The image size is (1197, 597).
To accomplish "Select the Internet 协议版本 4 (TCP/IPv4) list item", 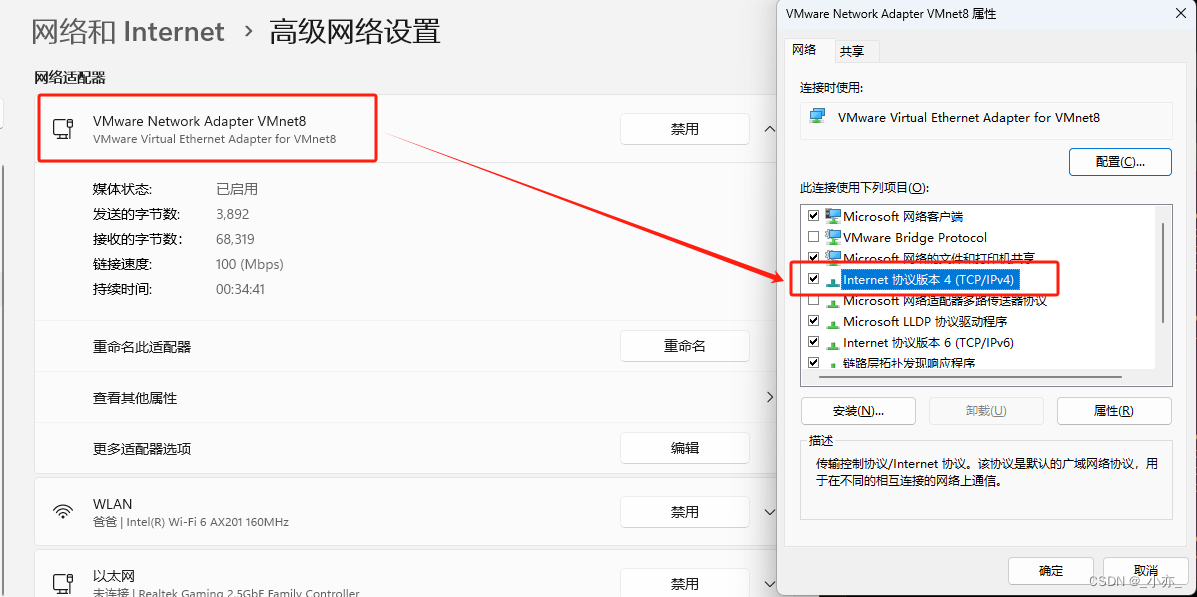I will (x=931, y=280).
